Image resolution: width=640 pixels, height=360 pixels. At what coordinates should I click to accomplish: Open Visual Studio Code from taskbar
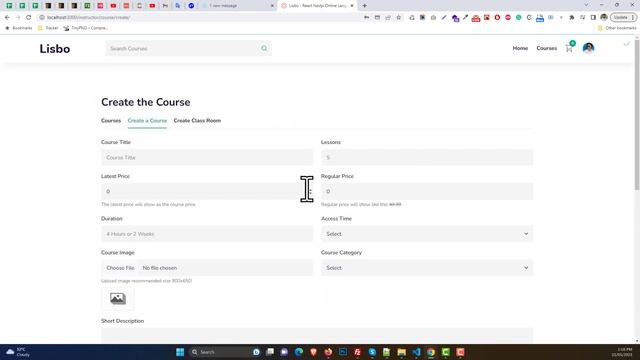(x=416, y=352)
